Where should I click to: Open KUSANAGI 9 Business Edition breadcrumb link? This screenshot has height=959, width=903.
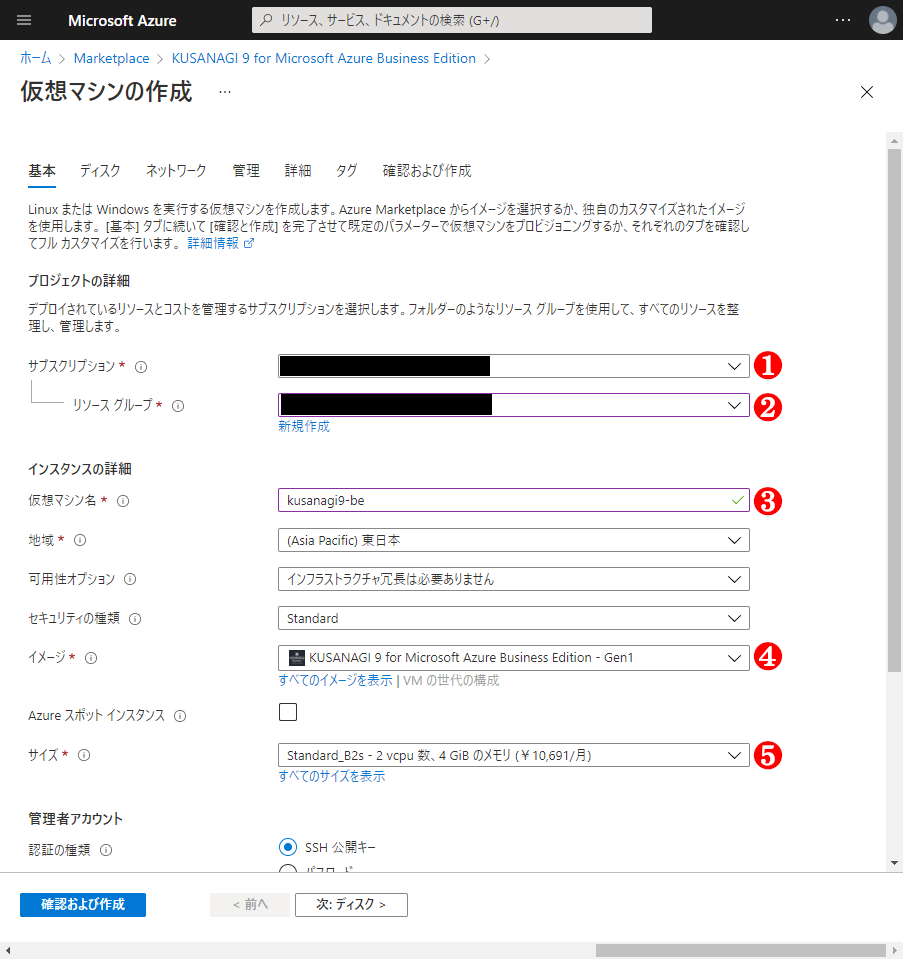point(324,58)
